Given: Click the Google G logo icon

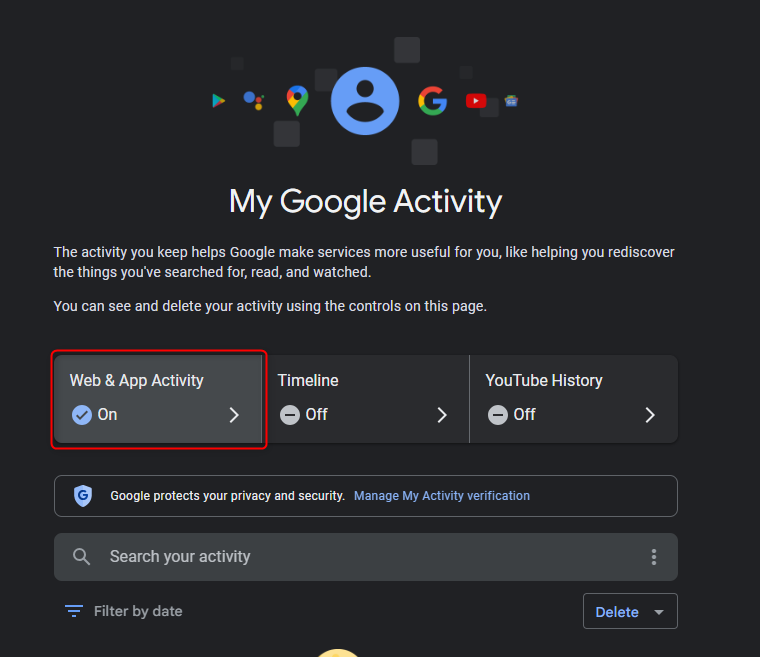Looking at the screenshot, I should pos(432,101).
